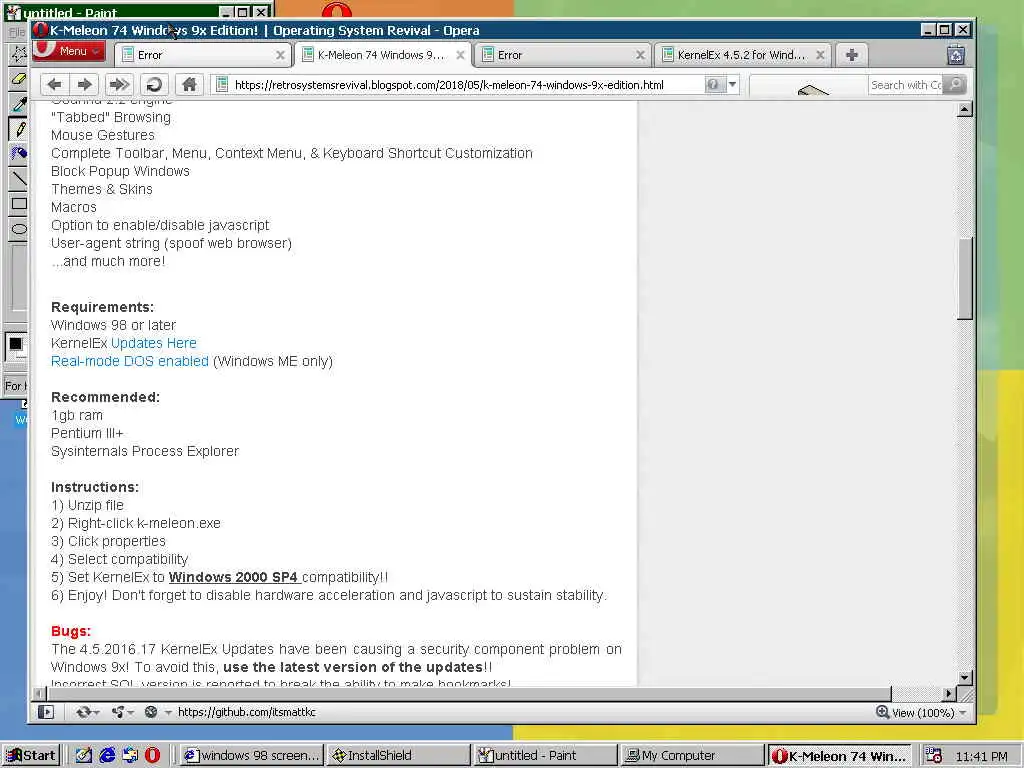Open the closed tabs trash can
This screenshot has height=768, width=1024.
point(956,55)
